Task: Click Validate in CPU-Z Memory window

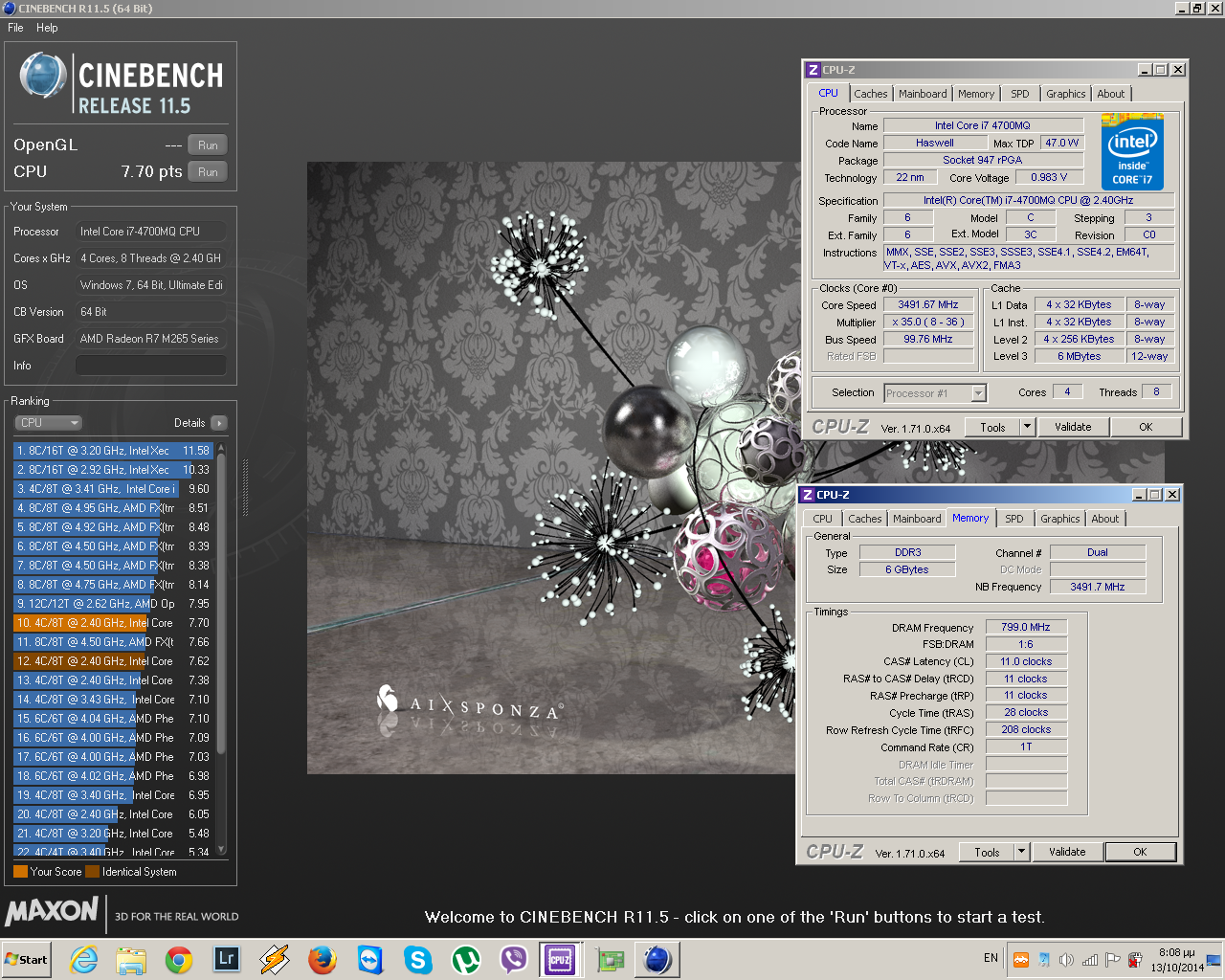Action: (1067, 852)
